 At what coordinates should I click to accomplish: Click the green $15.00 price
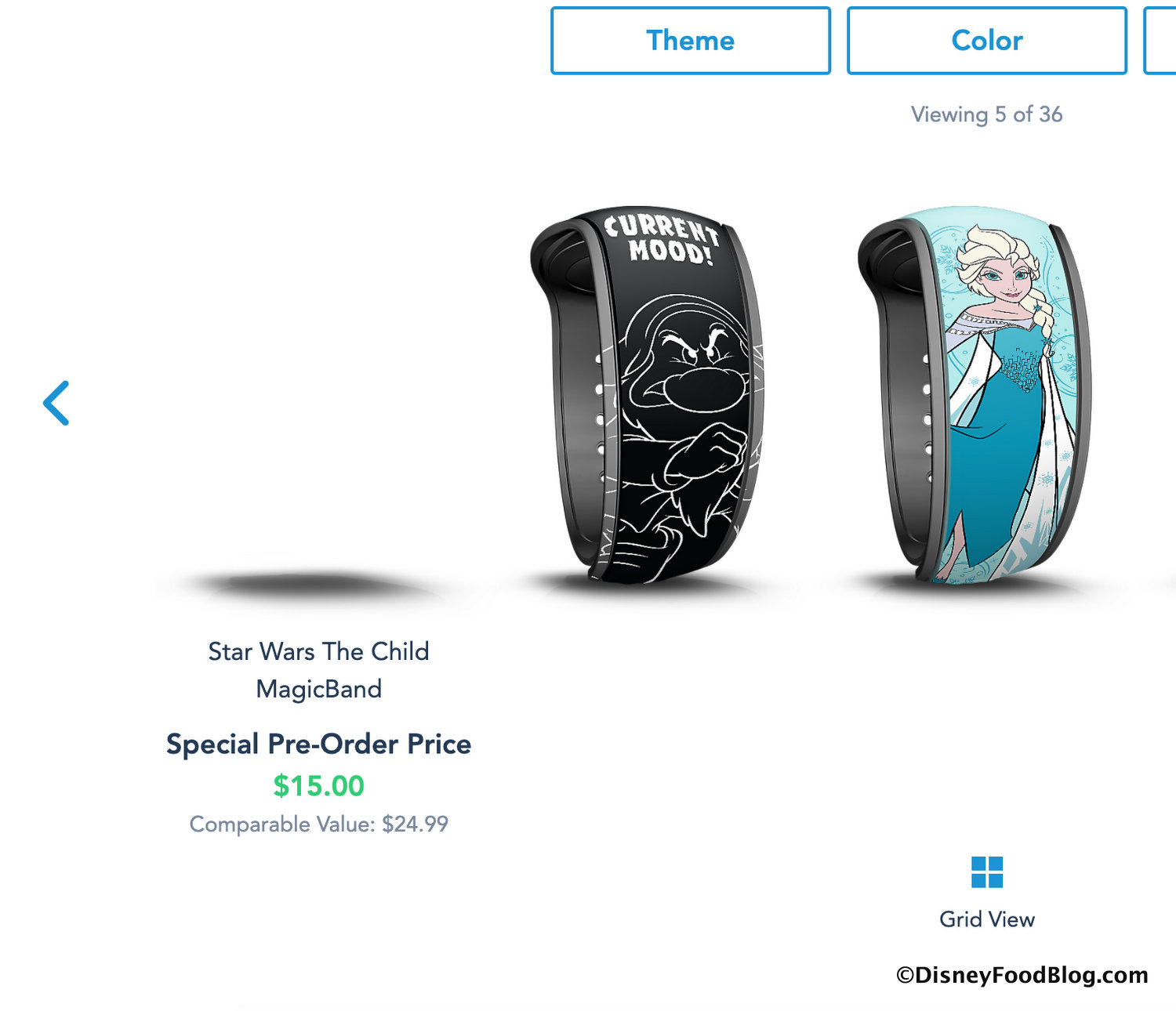click(x=318, y=785)
